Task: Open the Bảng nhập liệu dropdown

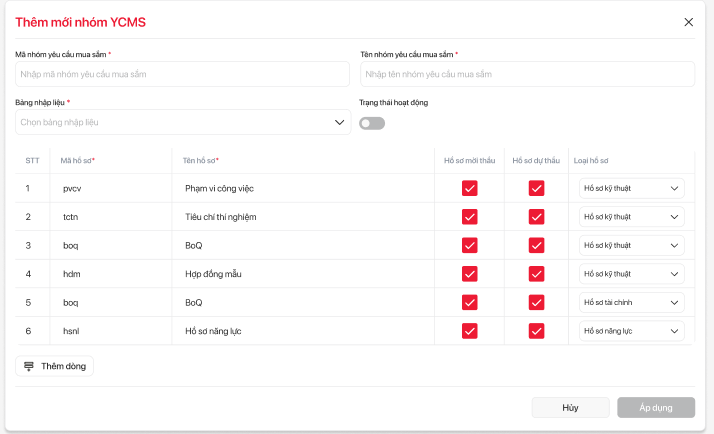Action: 182,122
